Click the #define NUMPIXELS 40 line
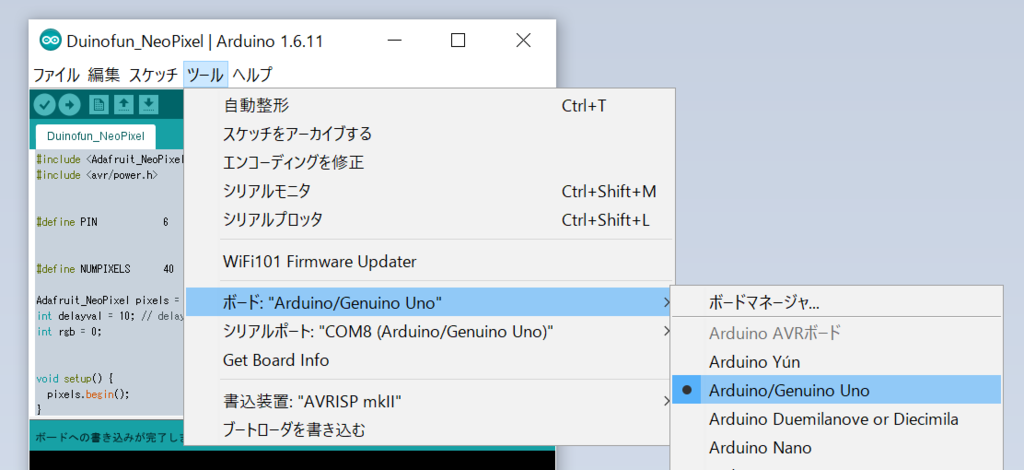The width and height of the screenshot is (1024, 470). coord(105,269)
